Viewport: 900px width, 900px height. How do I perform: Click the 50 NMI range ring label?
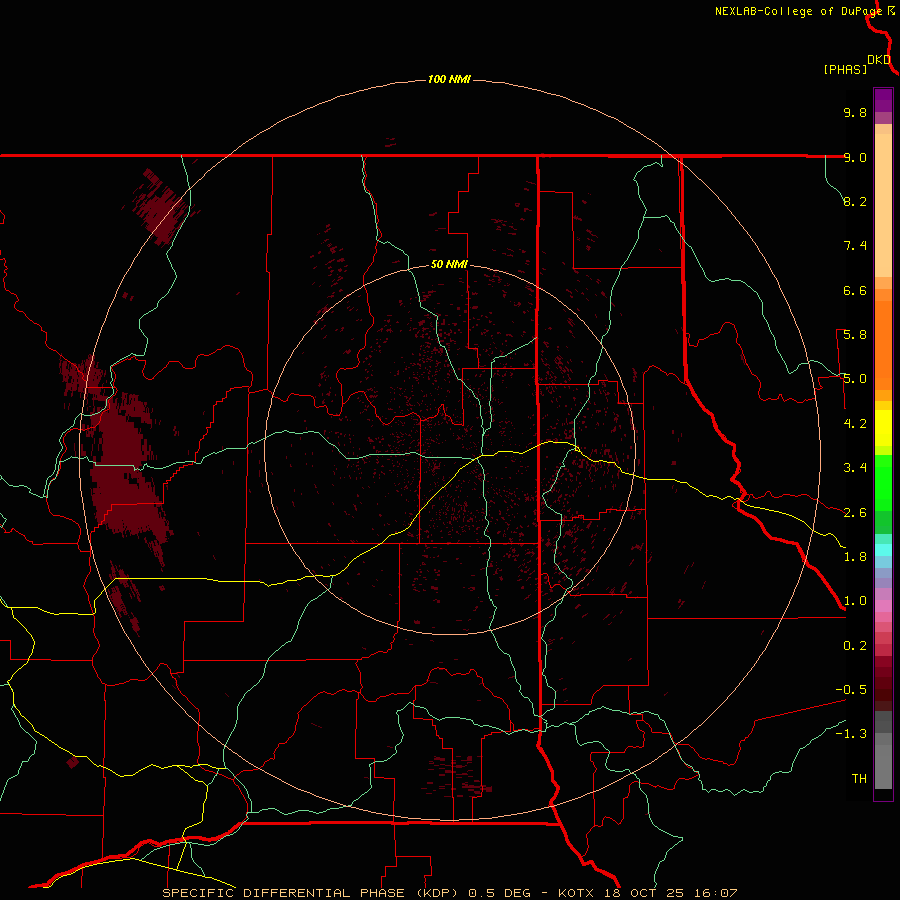[449, 265]
